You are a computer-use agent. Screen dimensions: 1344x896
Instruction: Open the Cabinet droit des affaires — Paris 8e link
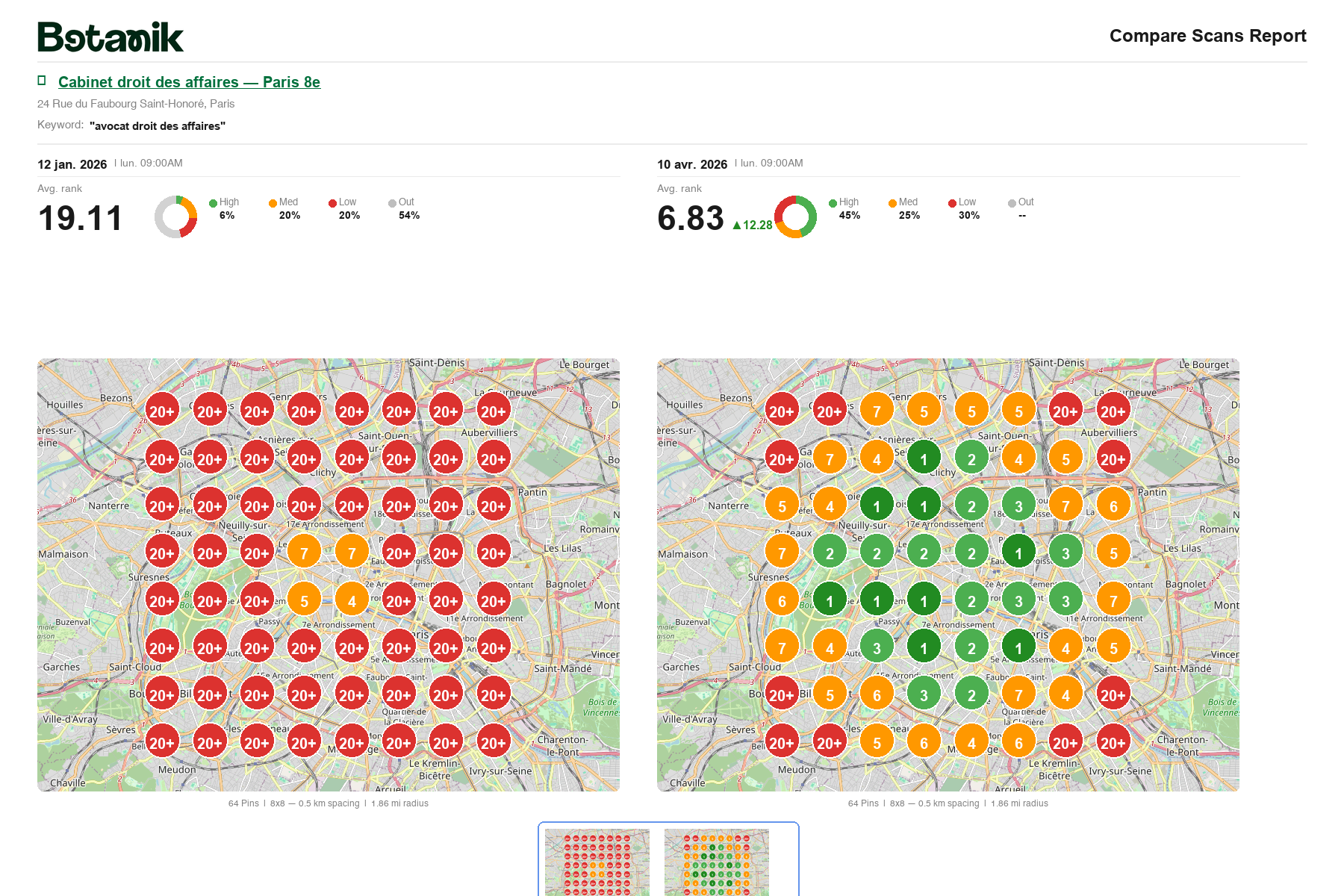pyautogui.click(x=189, y=82)
